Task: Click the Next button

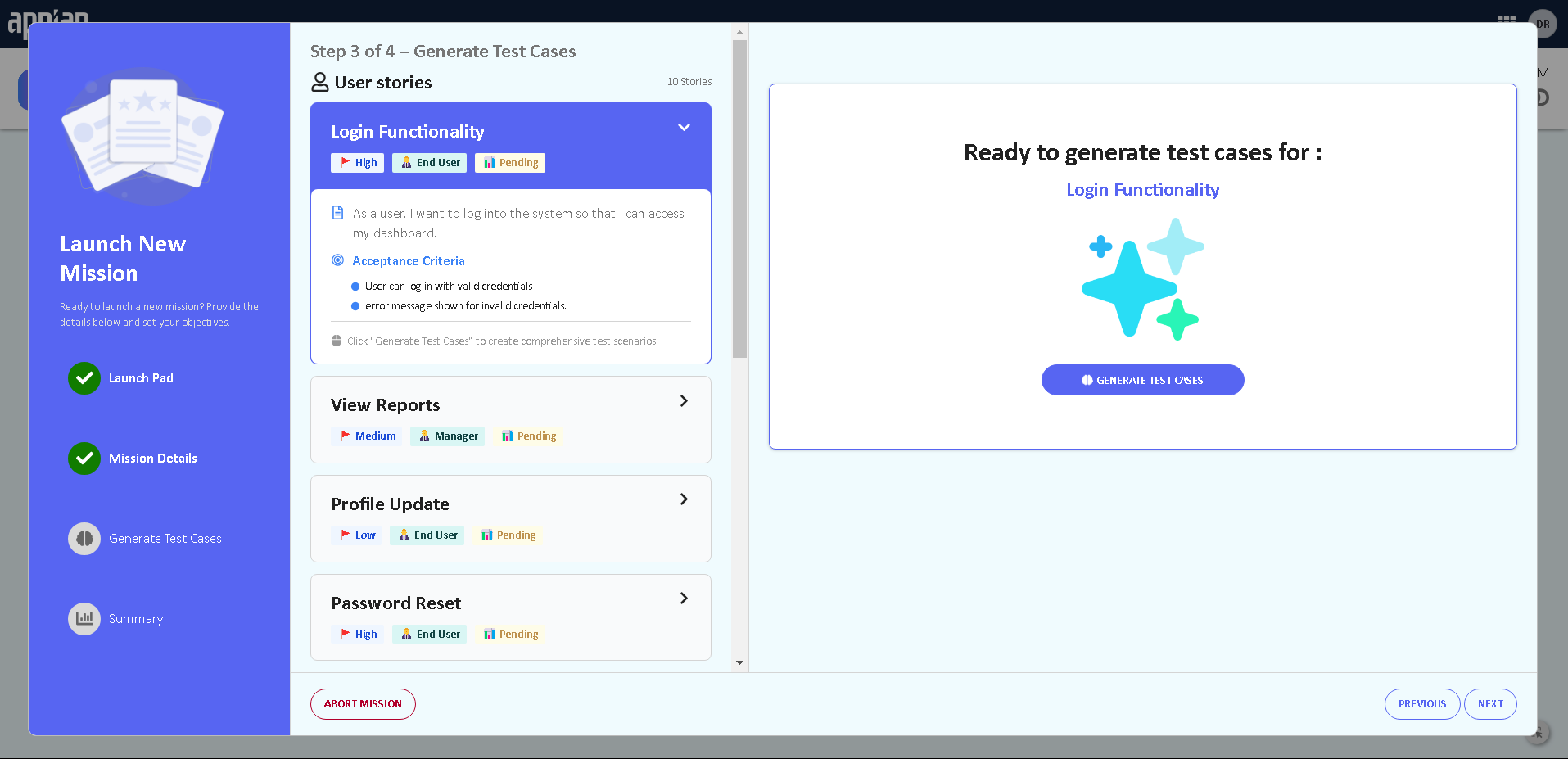Action: (1489, 704)
